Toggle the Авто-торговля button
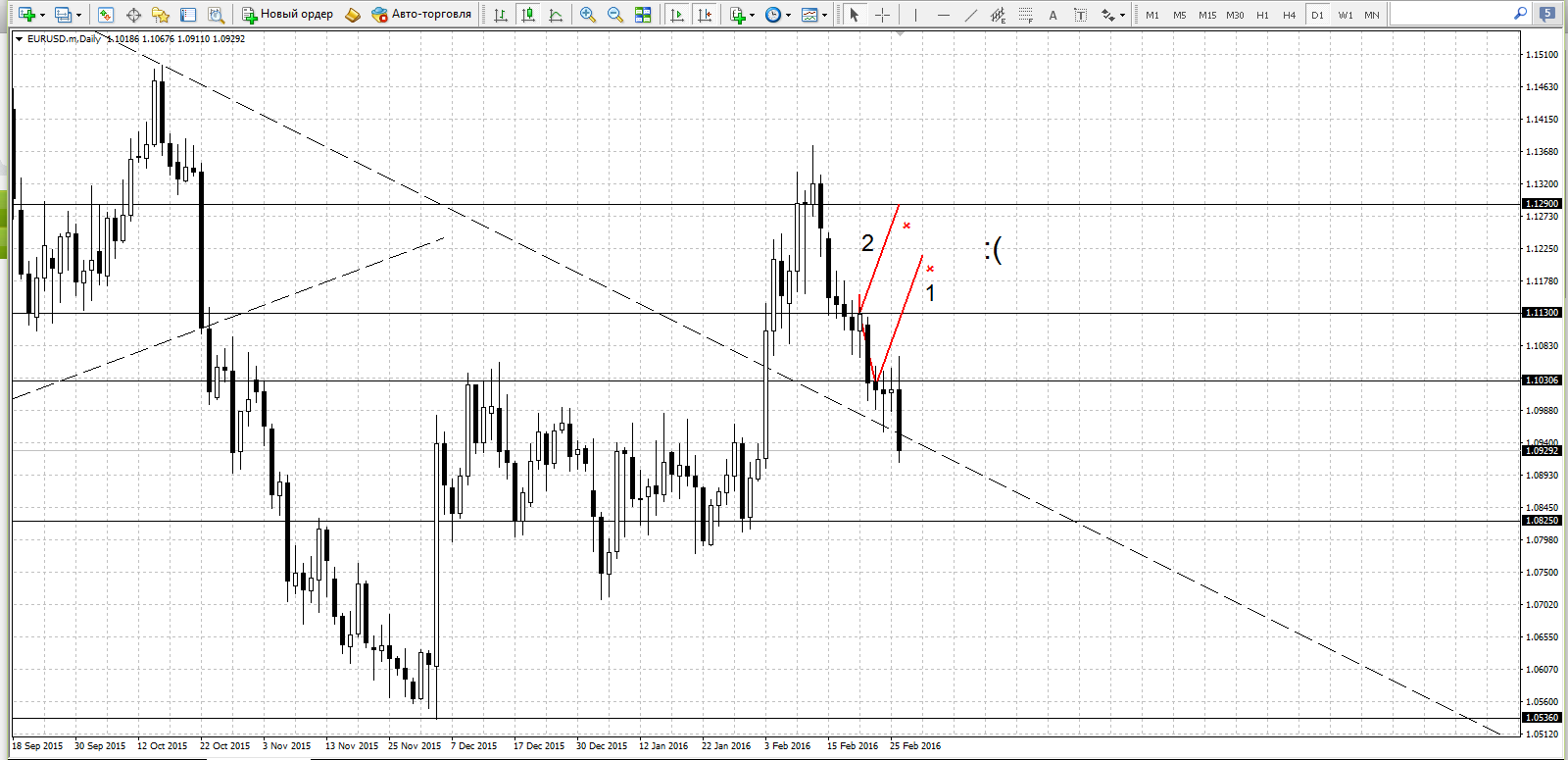 click(x=421, y=15)
